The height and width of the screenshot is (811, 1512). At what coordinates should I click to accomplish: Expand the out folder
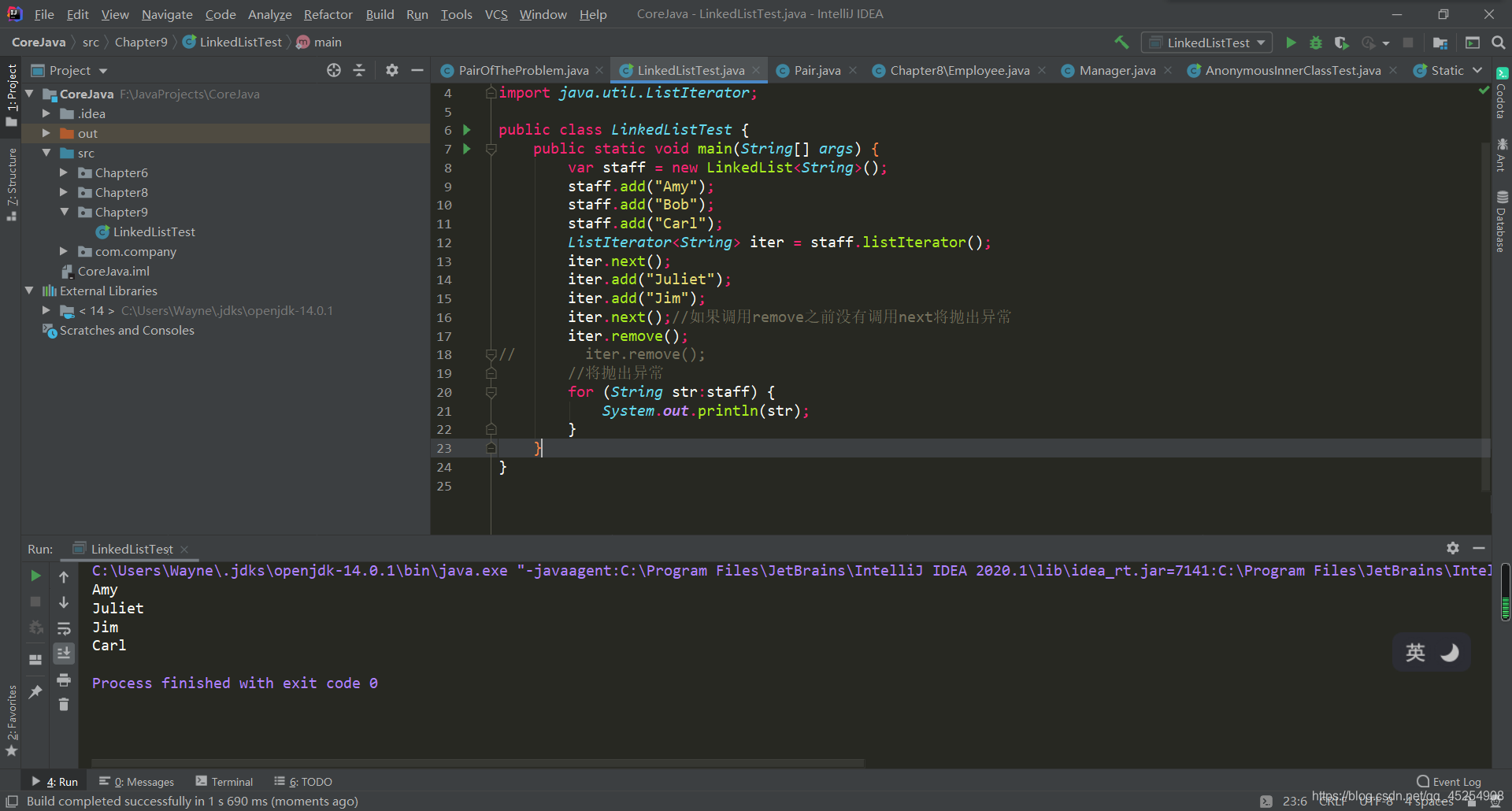46,133
